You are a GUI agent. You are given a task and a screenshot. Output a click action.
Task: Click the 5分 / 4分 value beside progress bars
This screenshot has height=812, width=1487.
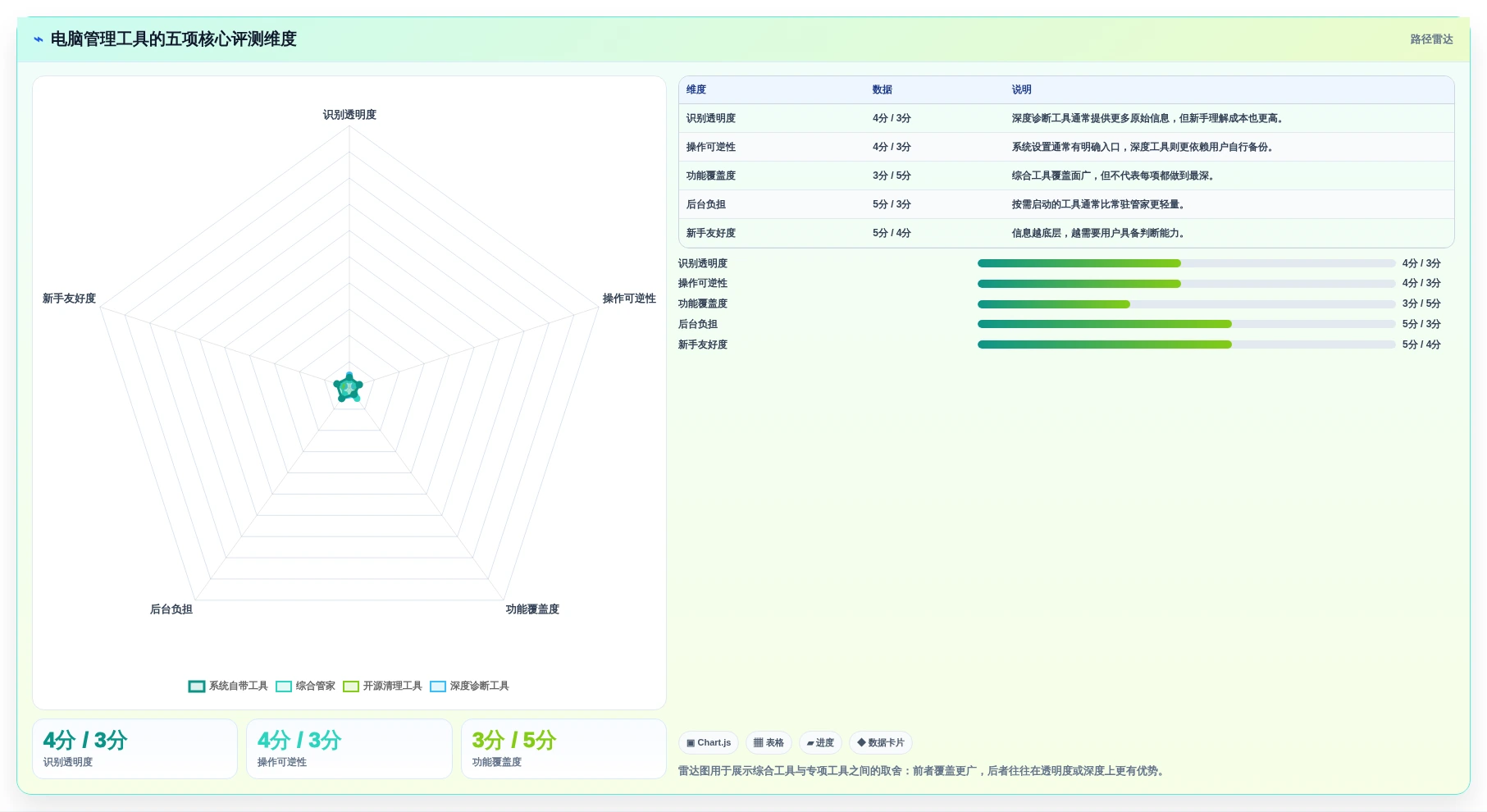pyautogui.click(x=1421, y=344)
